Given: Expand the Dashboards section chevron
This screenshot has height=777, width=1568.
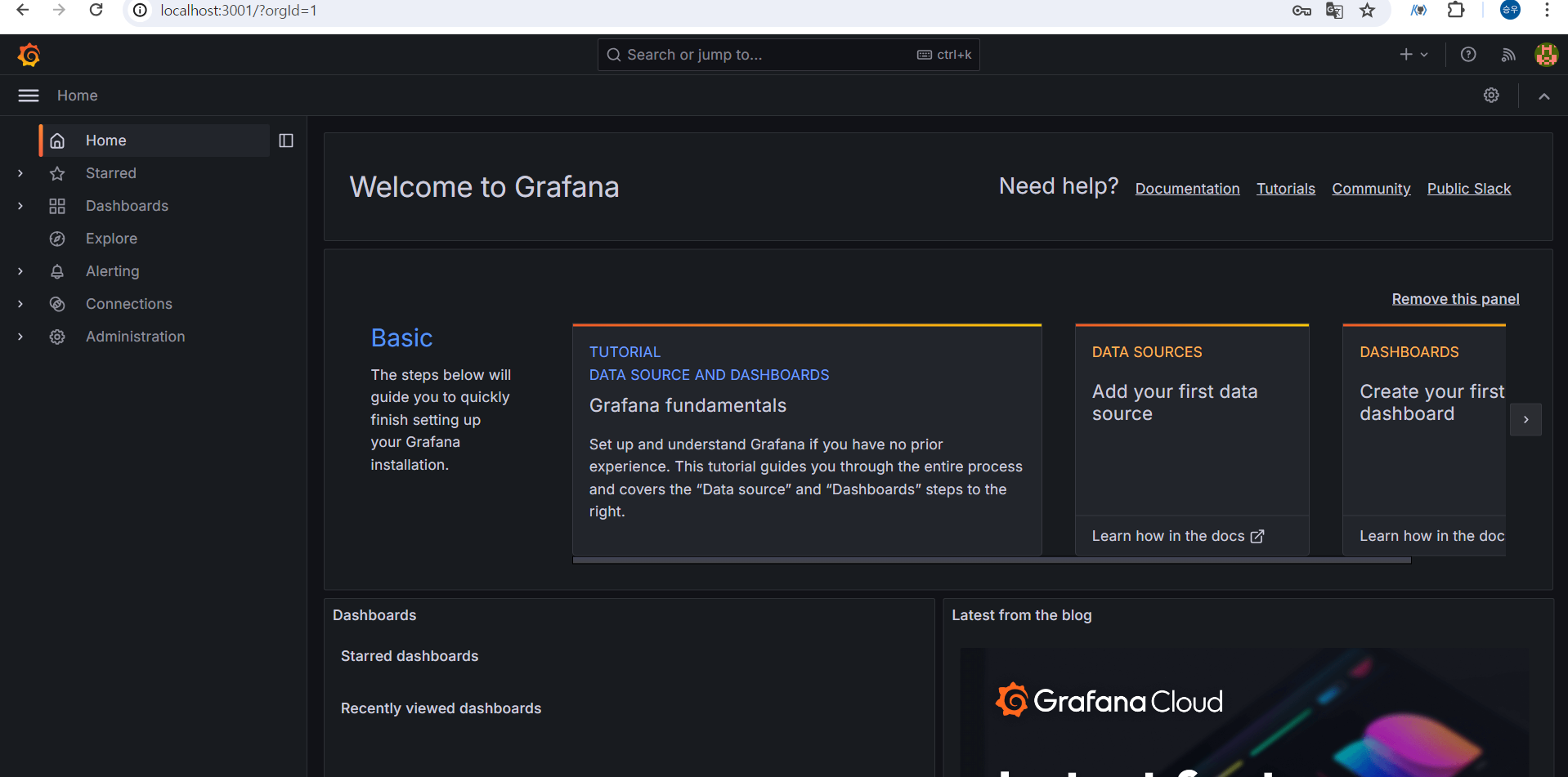Looking at the screenshot, I should coord(20,206).
